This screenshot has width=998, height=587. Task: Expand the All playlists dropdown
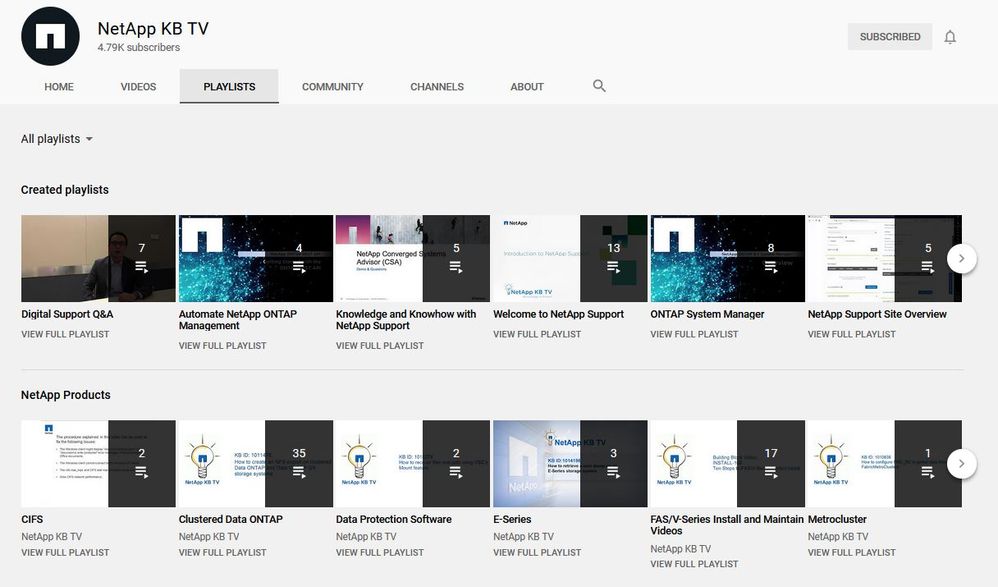[x=57, y=139]
